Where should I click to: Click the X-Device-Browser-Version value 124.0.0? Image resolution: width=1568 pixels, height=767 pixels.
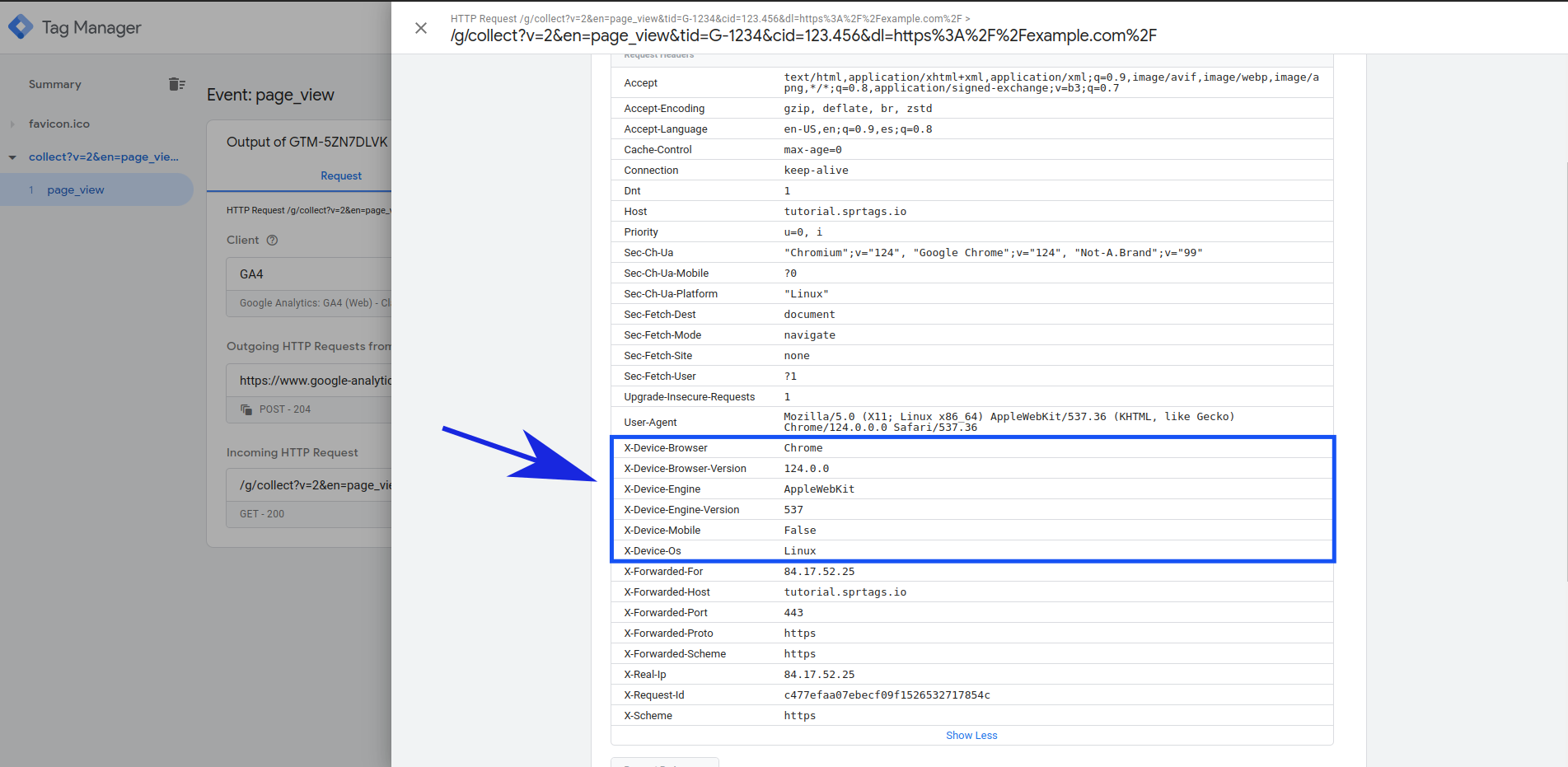(807, 469)
